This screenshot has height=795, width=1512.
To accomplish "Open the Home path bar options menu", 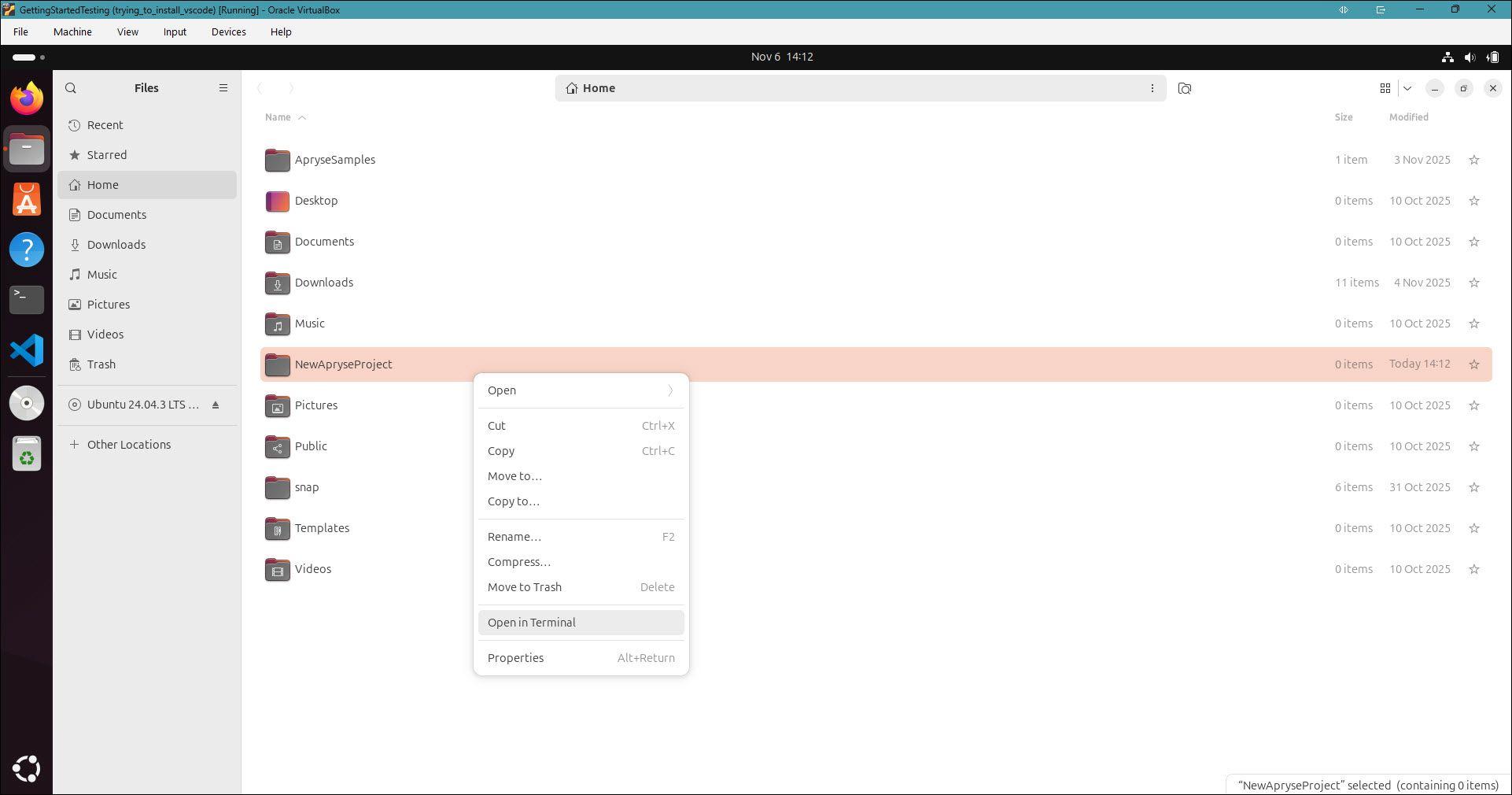I will point(1152,88).
